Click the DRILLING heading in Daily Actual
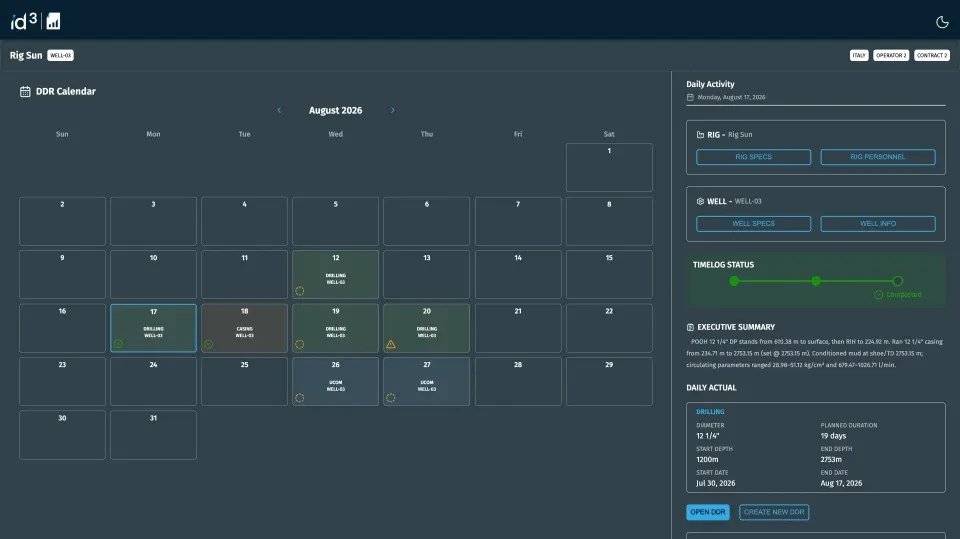960x539 pixels. coord(710,412)
